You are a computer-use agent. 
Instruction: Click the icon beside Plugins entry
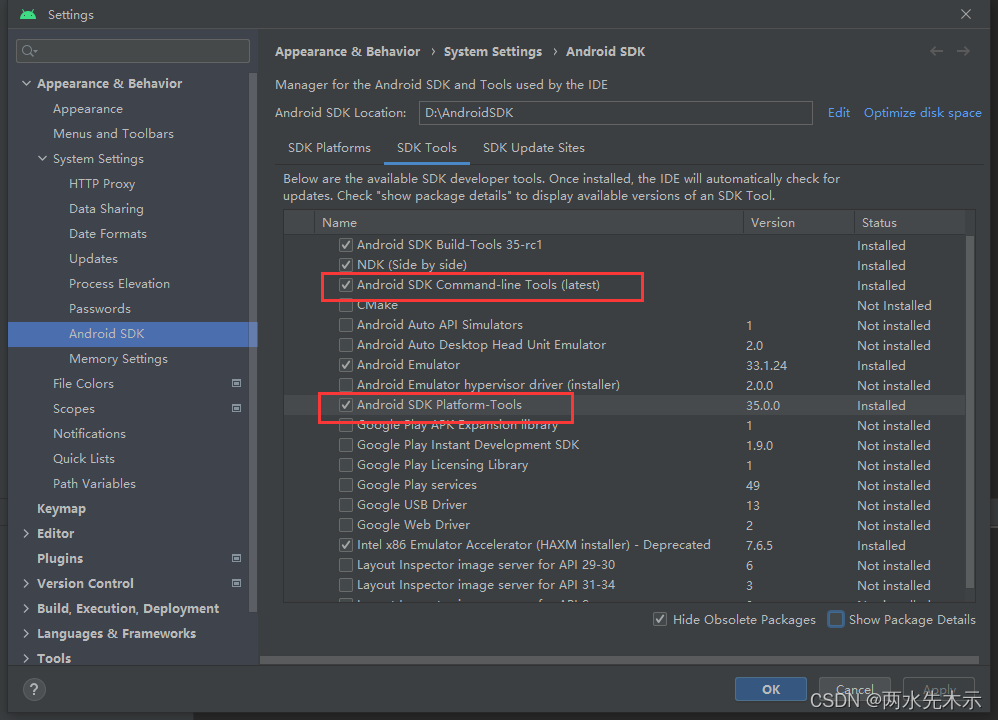pos(236,558)
